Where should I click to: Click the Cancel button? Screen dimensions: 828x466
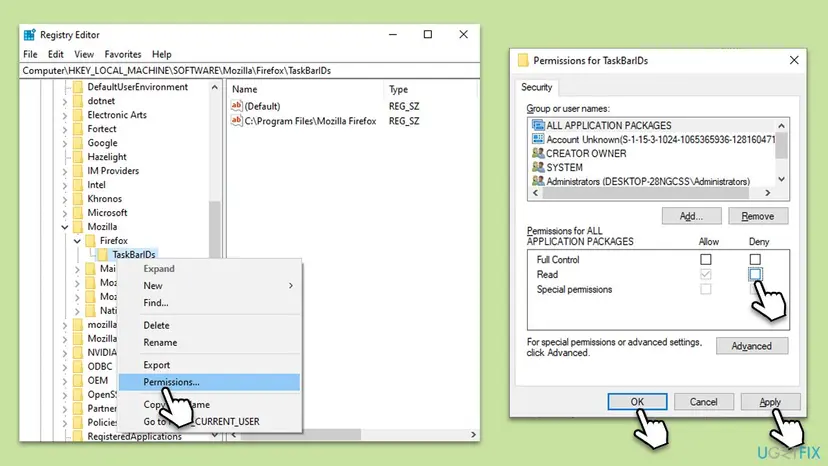703,402
